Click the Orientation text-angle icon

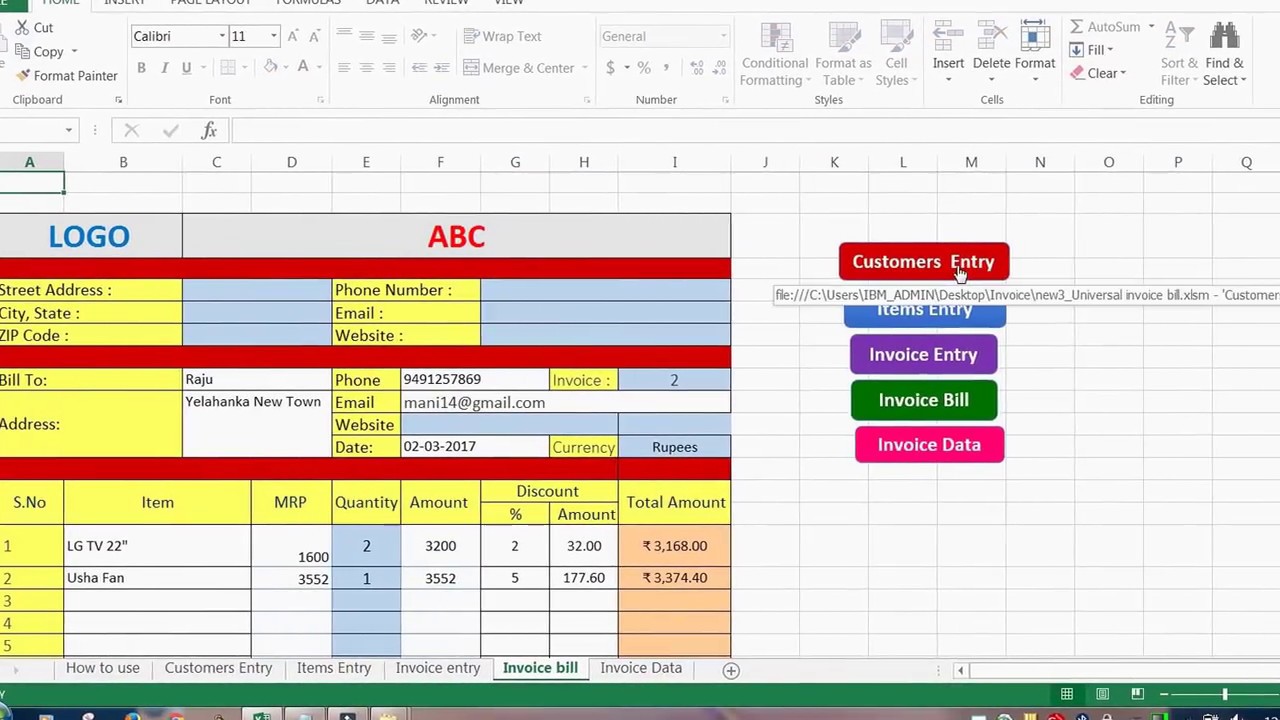click(x=420, y=36)
